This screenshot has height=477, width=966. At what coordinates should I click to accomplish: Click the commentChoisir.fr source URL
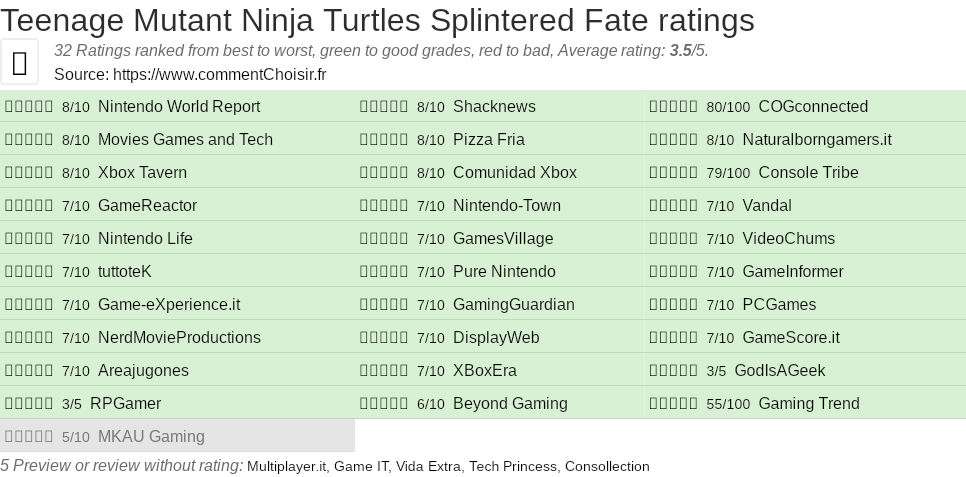point(220,75)
